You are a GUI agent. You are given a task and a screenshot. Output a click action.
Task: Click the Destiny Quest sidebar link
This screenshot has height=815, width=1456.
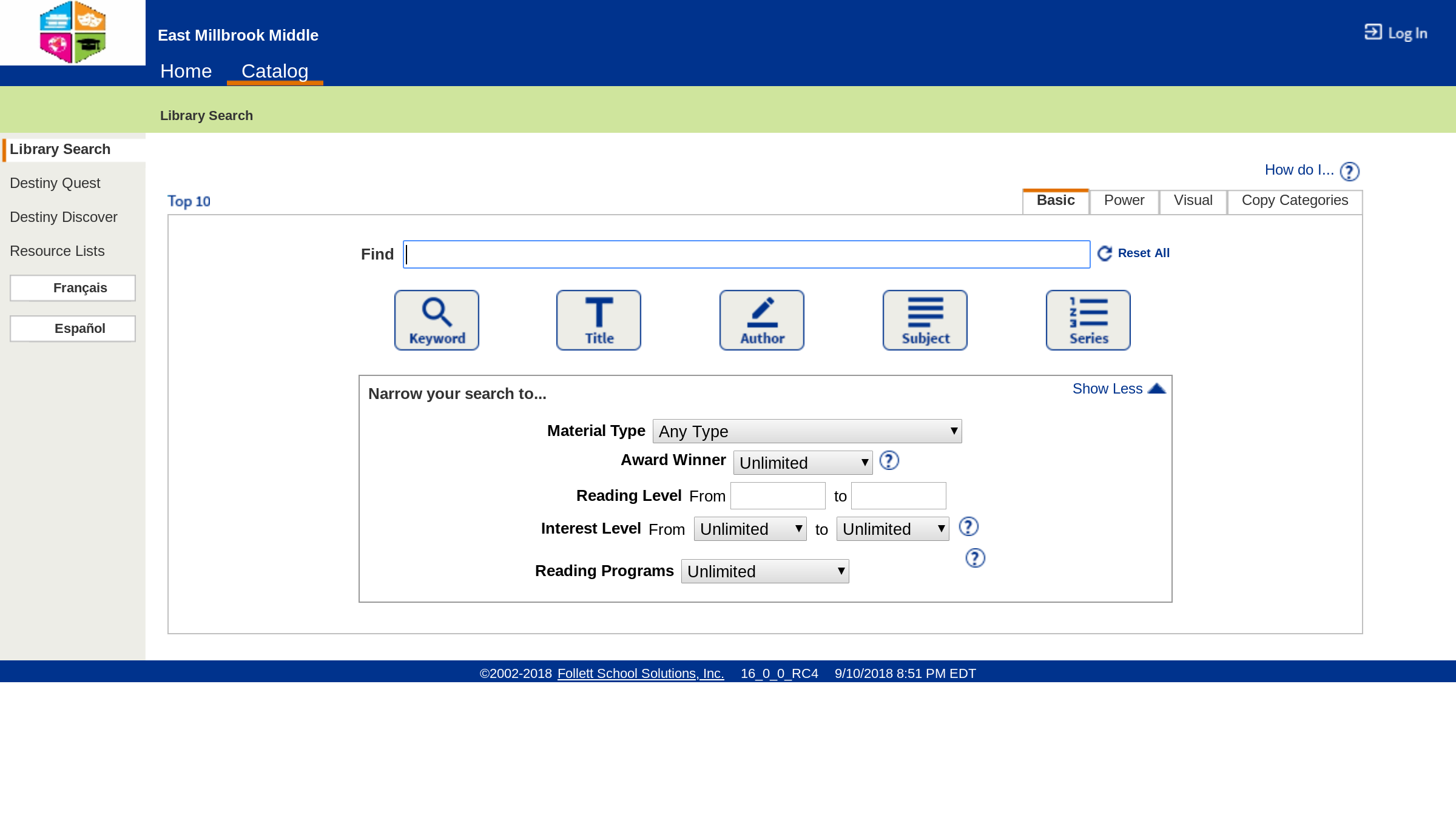click(x=54, y=183)
